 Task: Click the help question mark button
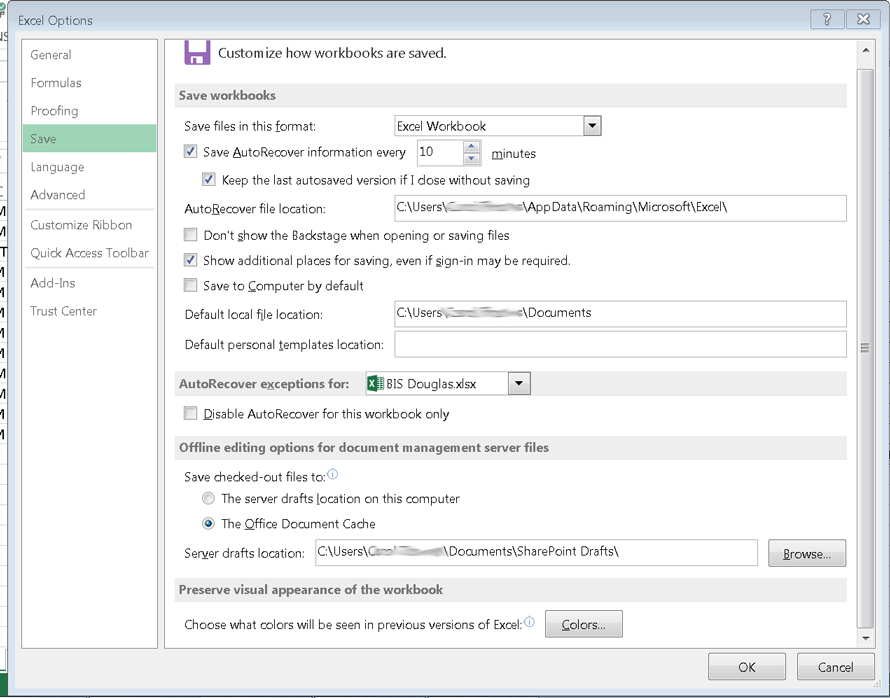pyautogui.click(x=827, y=19)
